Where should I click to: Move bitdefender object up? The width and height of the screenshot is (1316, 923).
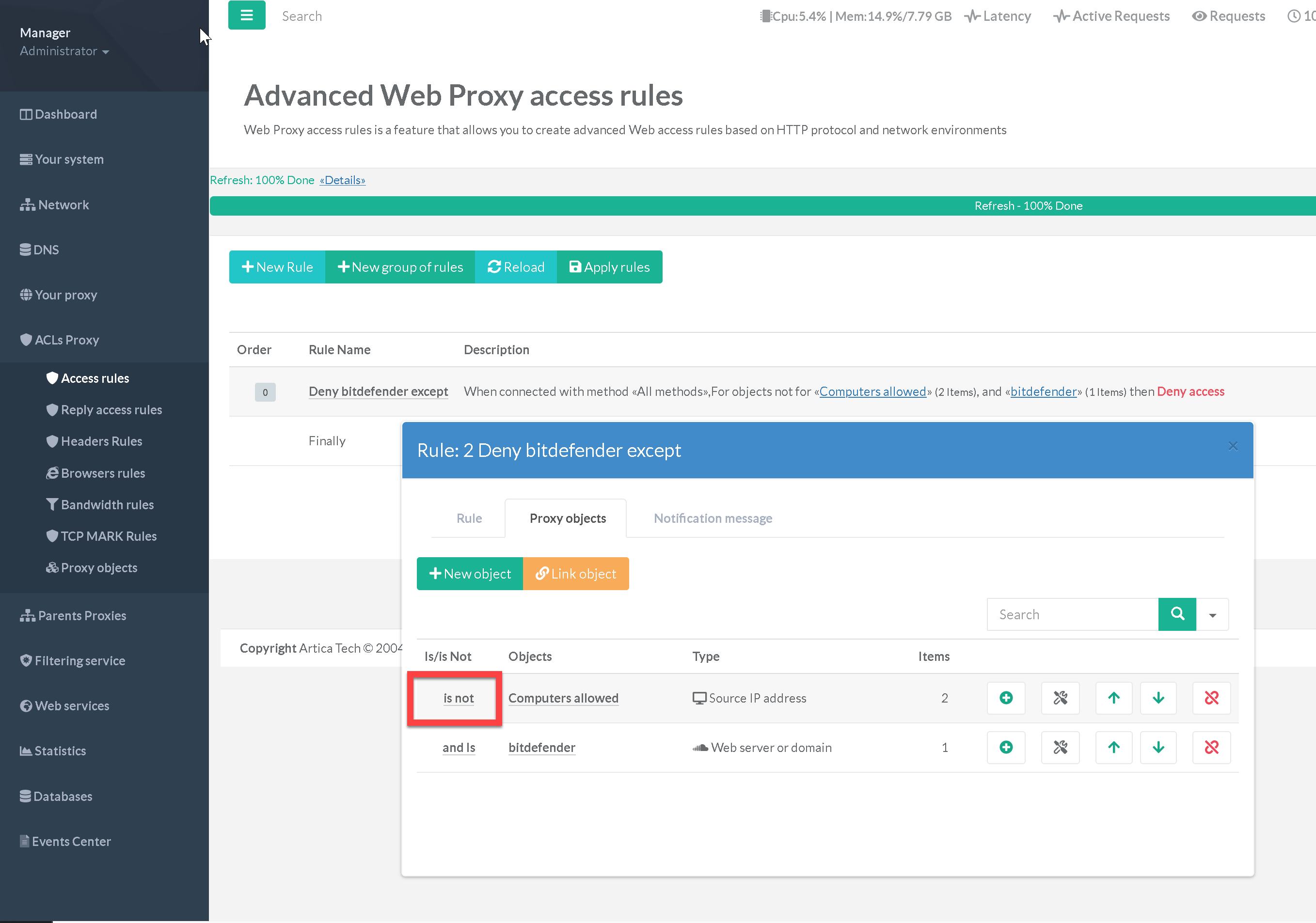pos(1113,747)
